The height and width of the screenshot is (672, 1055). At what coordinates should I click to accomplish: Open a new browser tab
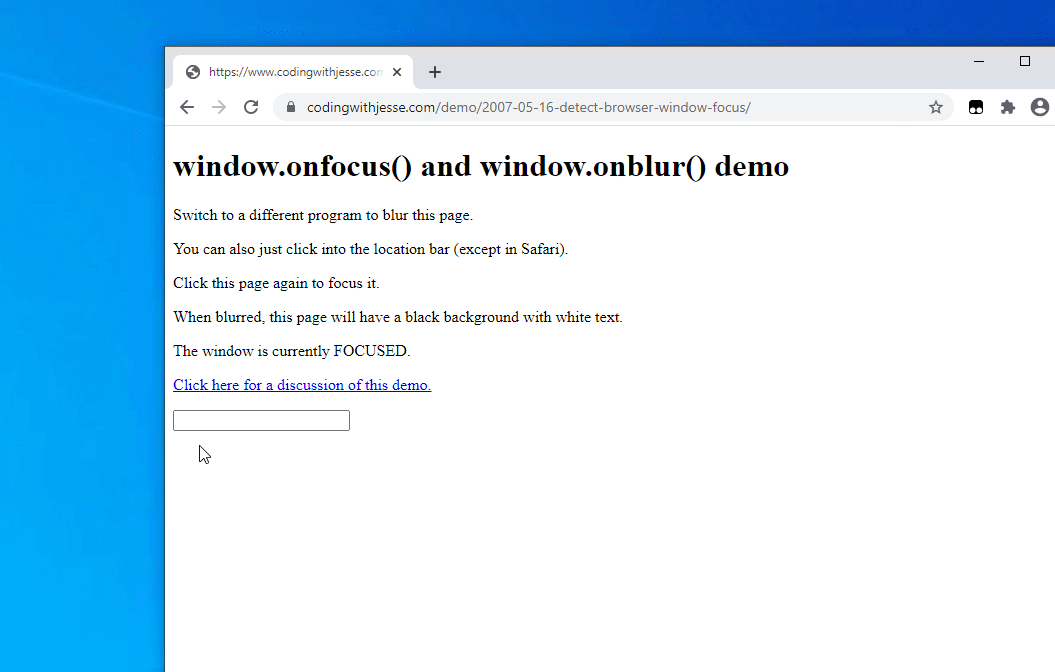(435, 72)
